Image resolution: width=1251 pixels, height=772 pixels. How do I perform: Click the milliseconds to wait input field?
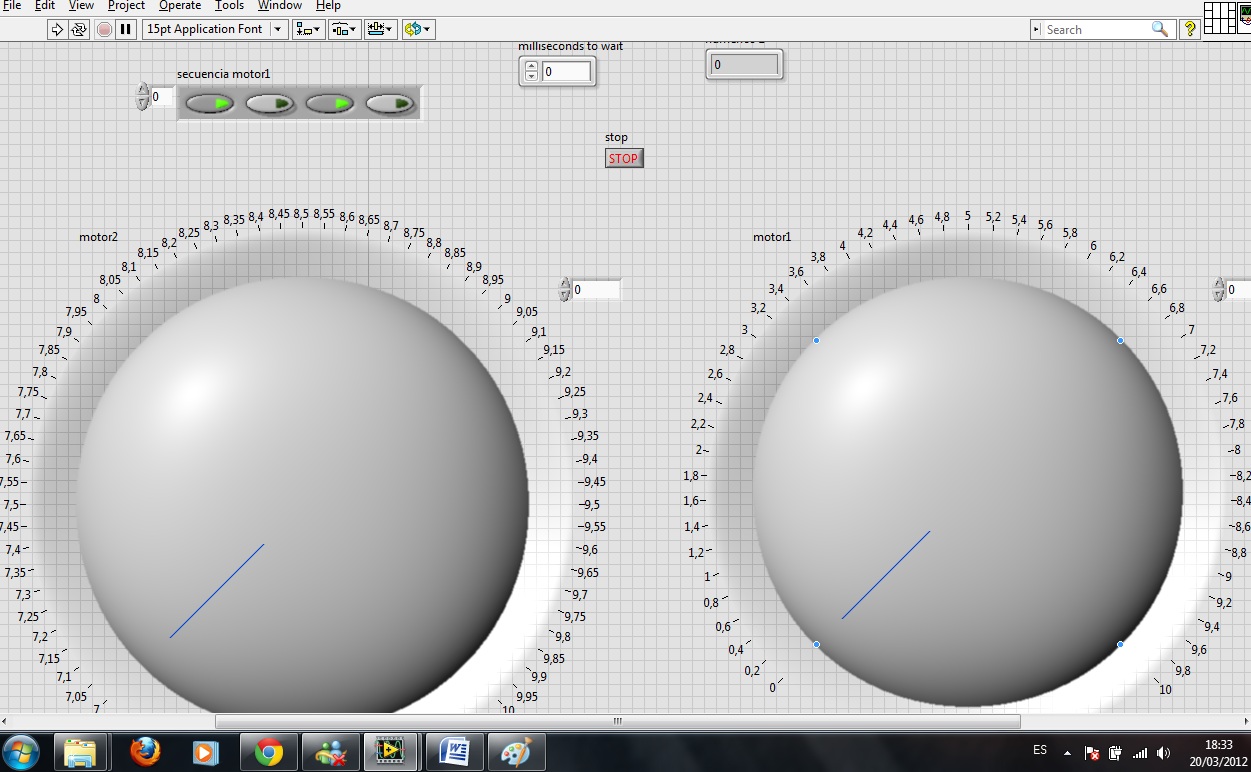coord(566,71)
